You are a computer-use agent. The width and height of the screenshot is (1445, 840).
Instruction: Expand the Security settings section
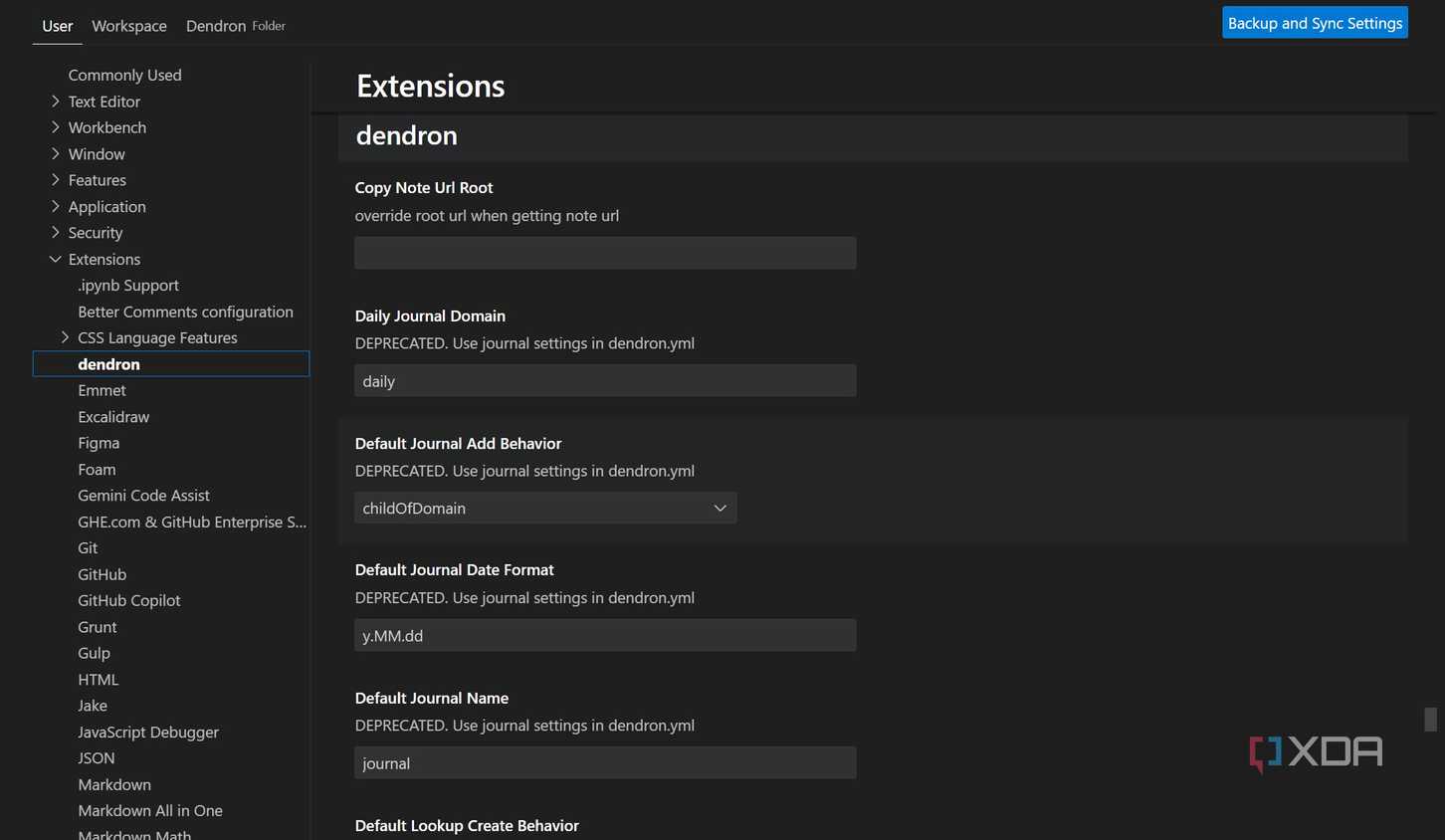pos(56,233)
